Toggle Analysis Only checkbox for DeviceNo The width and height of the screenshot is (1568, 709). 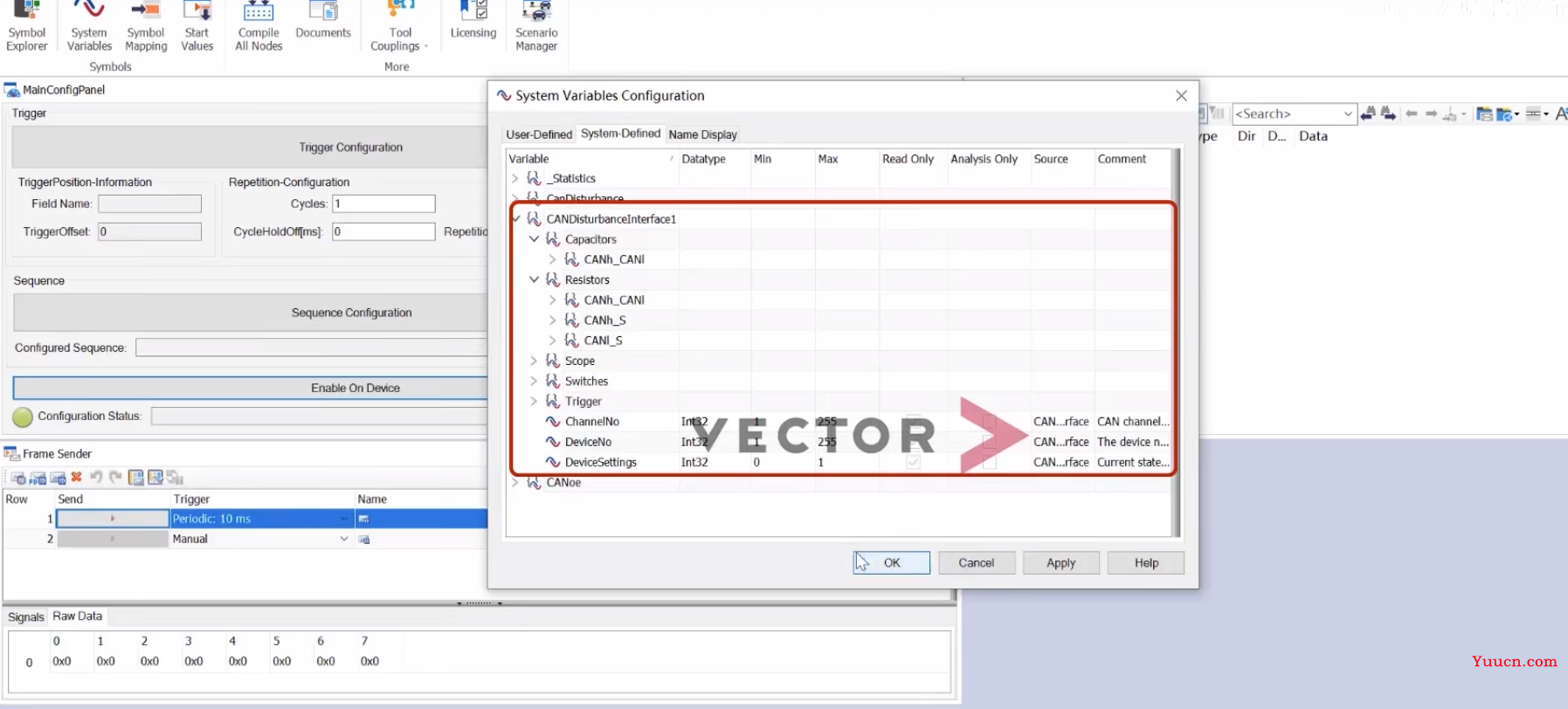(x=989, y=442)
